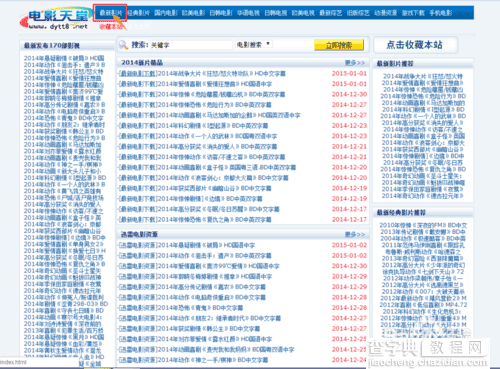Open the 最新影片 navigation item
The image size is (500, 369).
(111, 13)
